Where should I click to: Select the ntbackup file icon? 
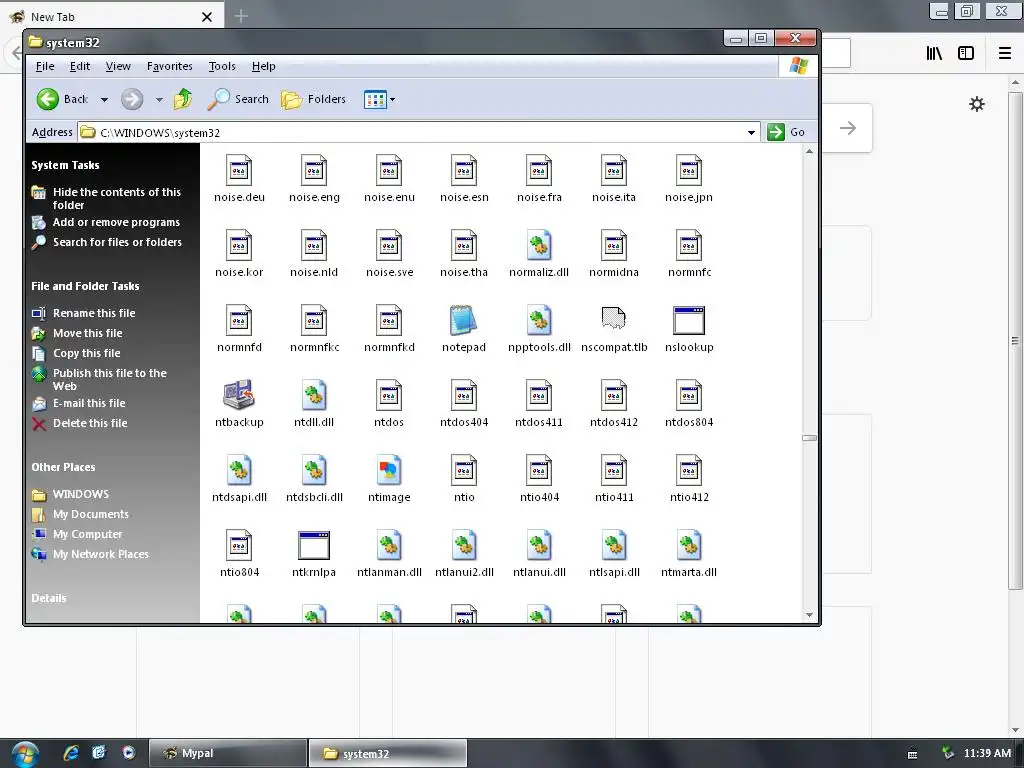click(239, 395)
